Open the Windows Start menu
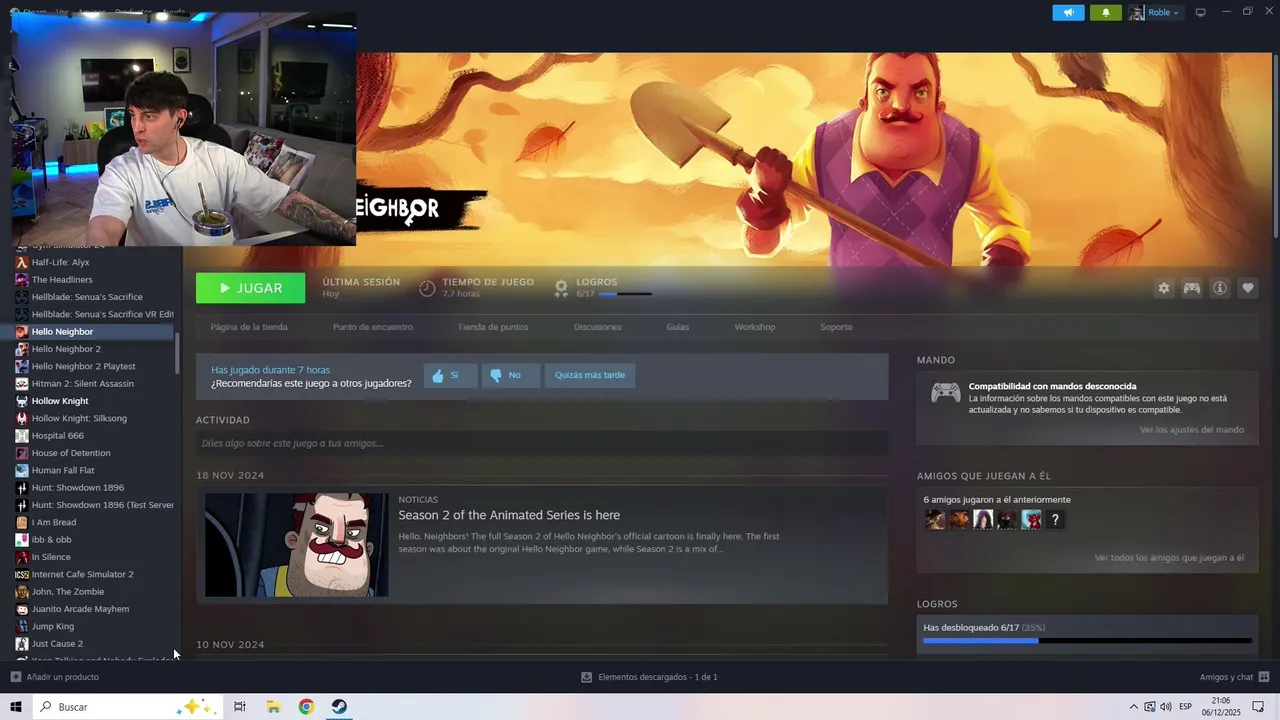The width and height of the screenshot is (1280, 720). tap(16, 707)
